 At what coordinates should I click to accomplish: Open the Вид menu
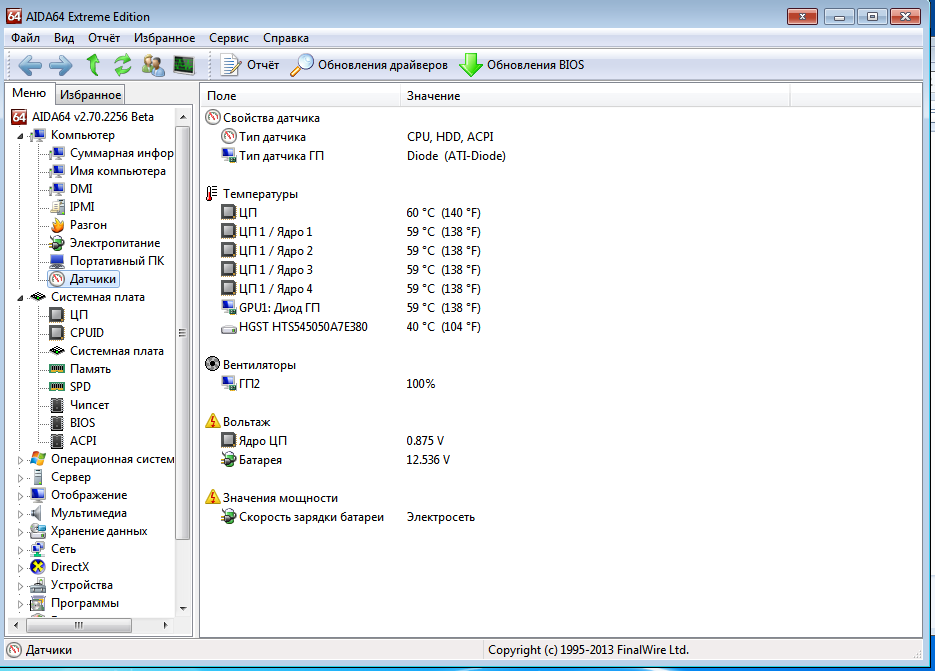(64, 38)
